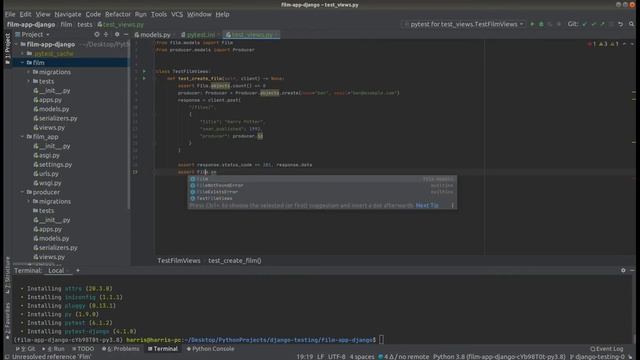The width and height of the screenshot is (640, 360).
Task: Click the error count indicator in editor
Action: pos(592,44)
